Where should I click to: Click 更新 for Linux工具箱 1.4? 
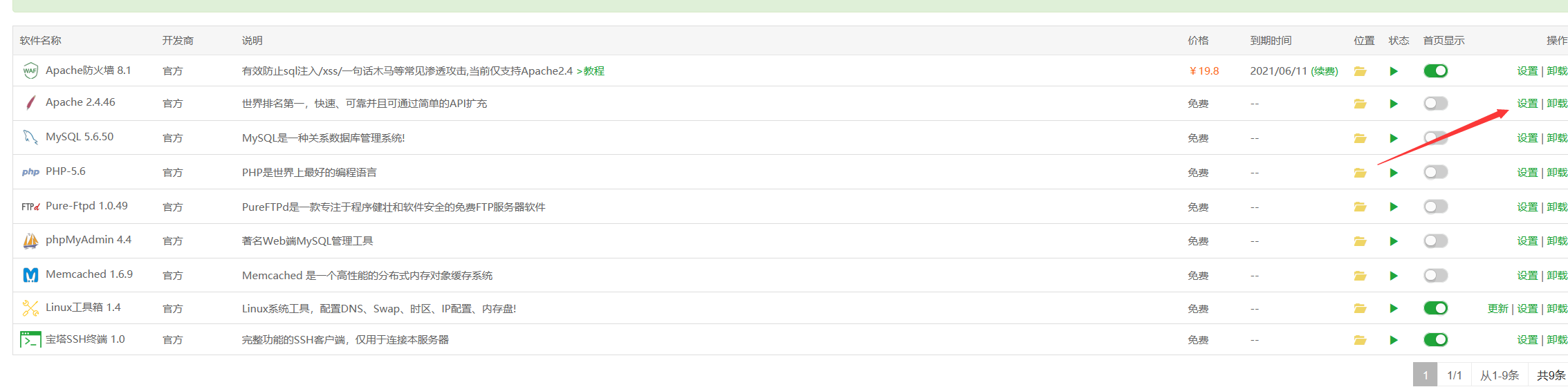[x=1497, y=309]
